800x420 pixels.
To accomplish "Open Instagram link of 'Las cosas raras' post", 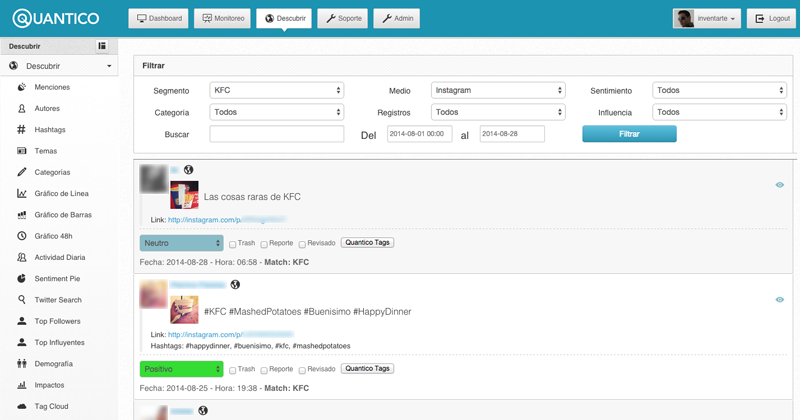I will coord(227,220).
